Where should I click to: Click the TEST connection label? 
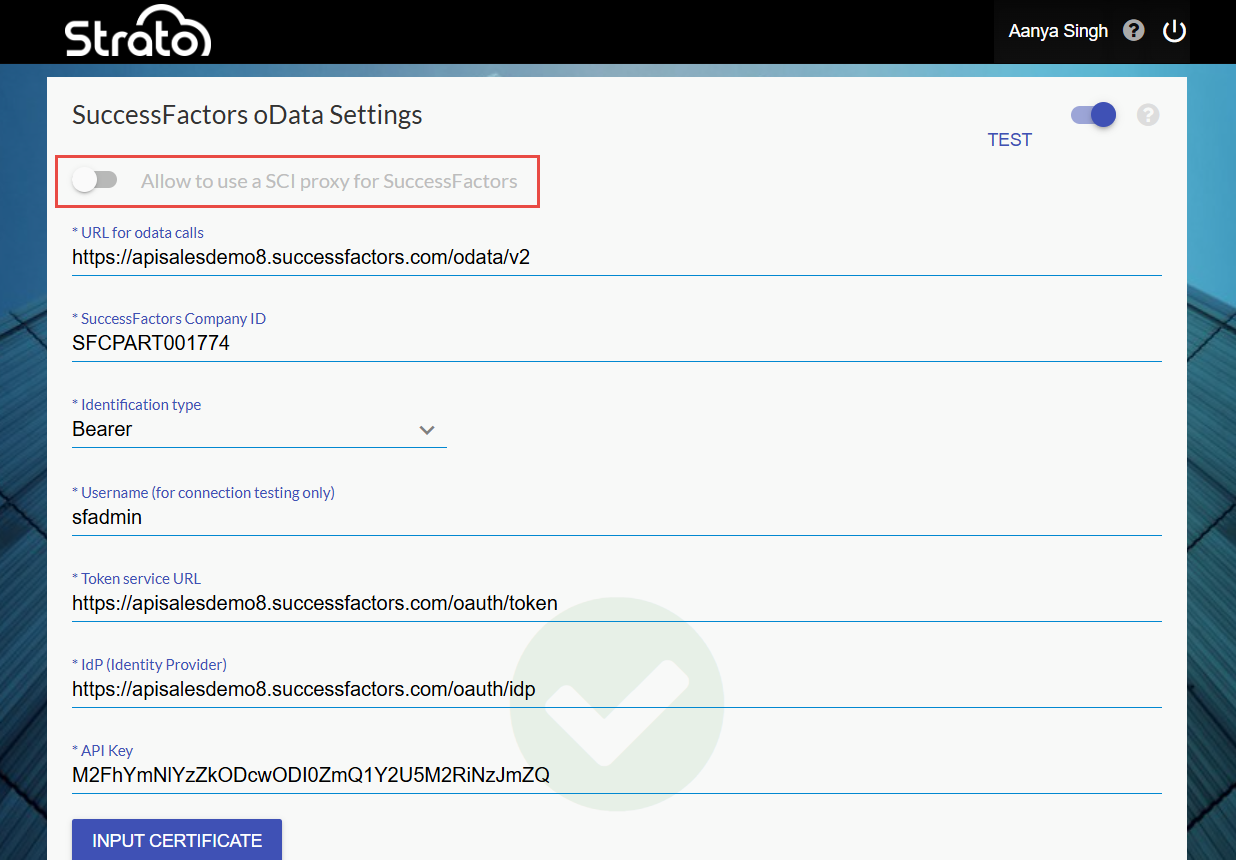pos(1009,140)
